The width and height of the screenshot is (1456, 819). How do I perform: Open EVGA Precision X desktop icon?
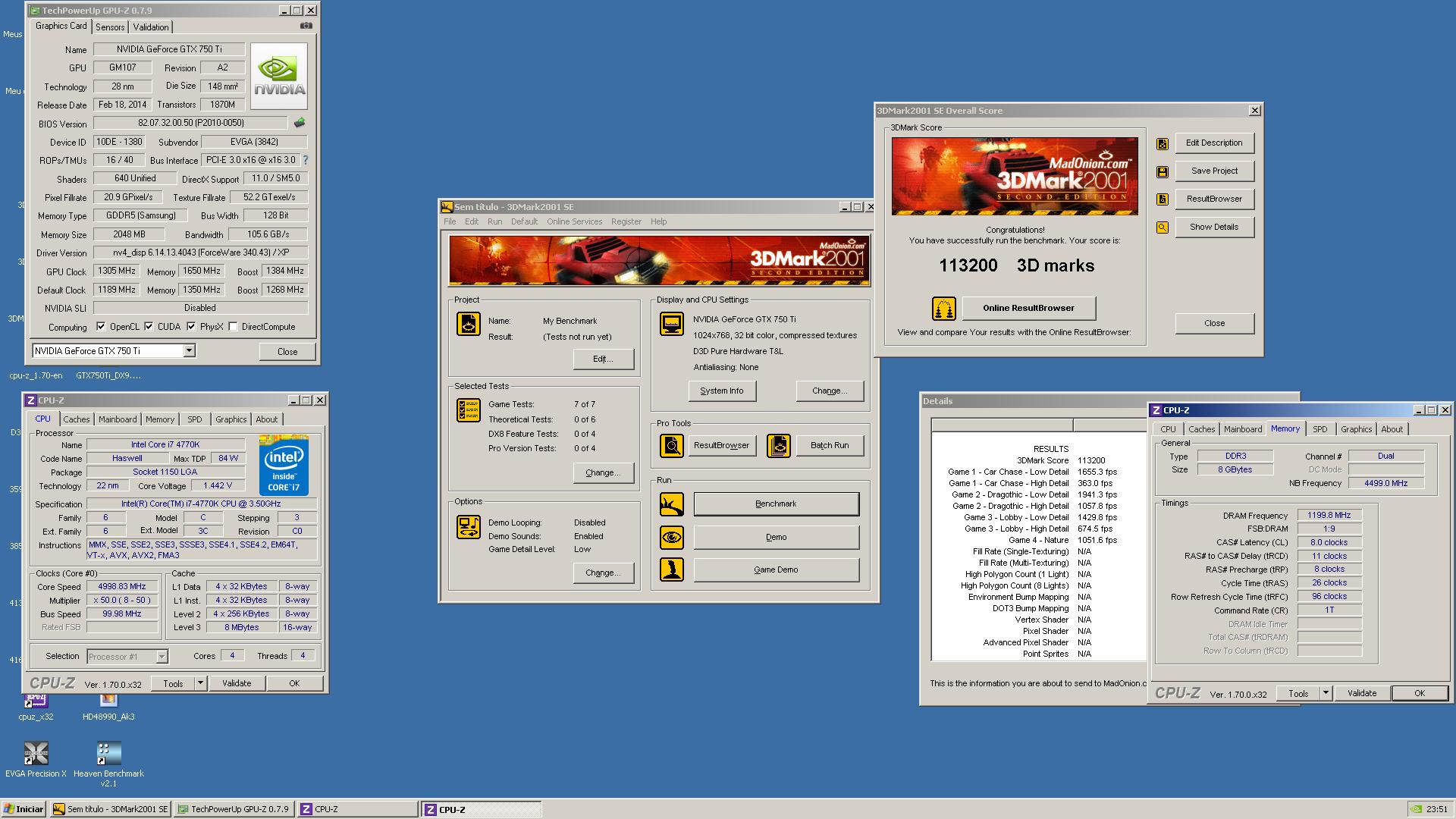coord(36,754)
